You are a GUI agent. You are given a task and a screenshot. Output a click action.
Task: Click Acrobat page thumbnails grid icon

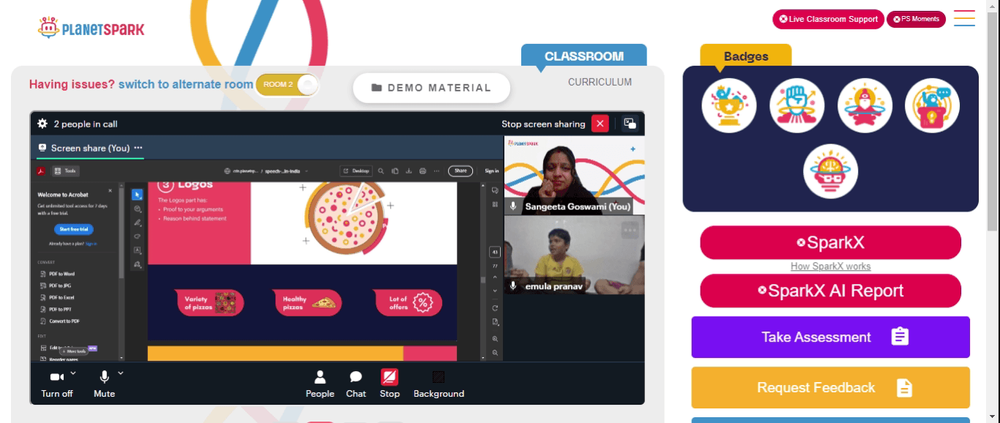click(x=495, y=204)
